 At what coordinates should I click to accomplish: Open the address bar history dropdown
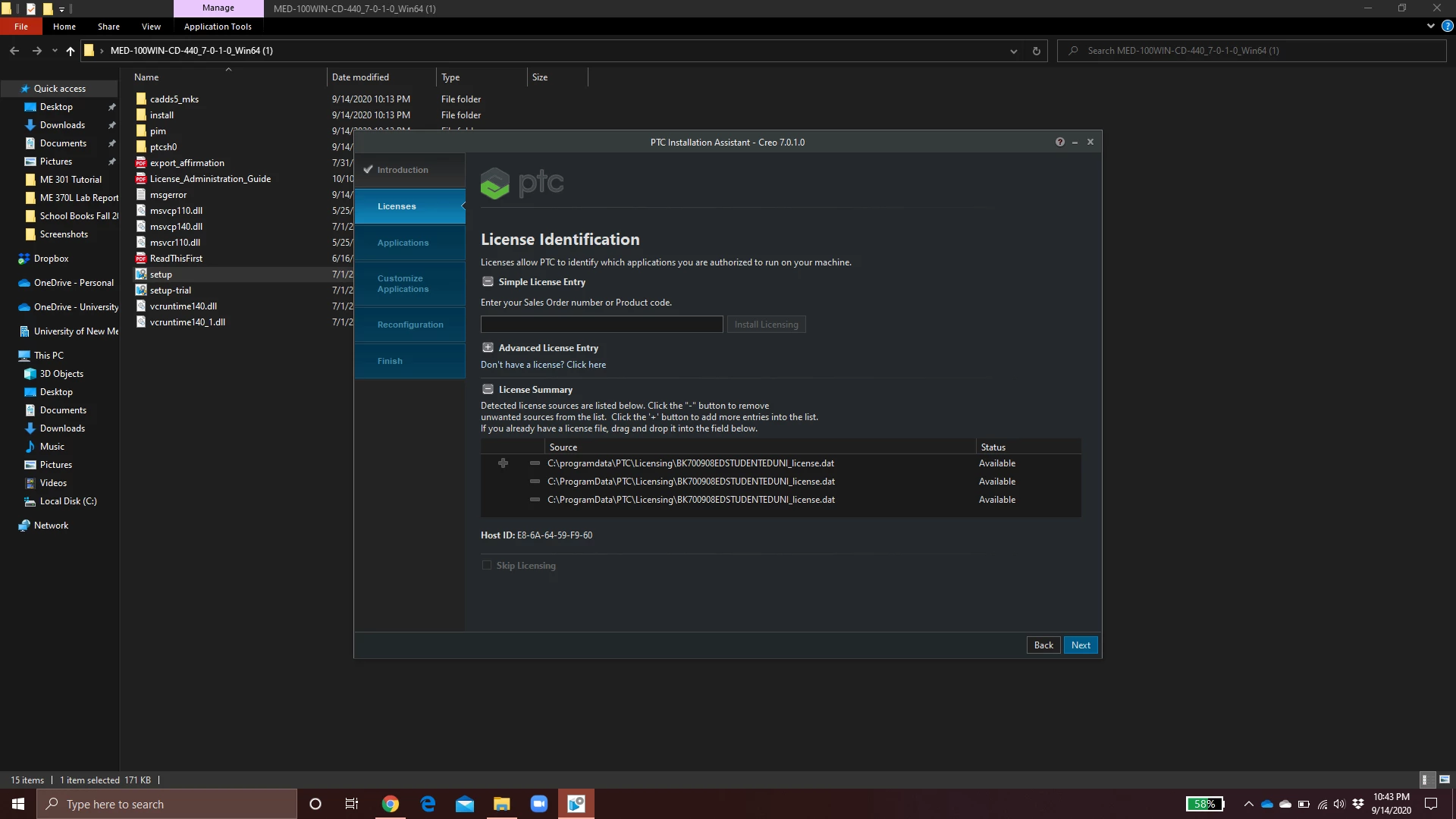[1013, 51]
